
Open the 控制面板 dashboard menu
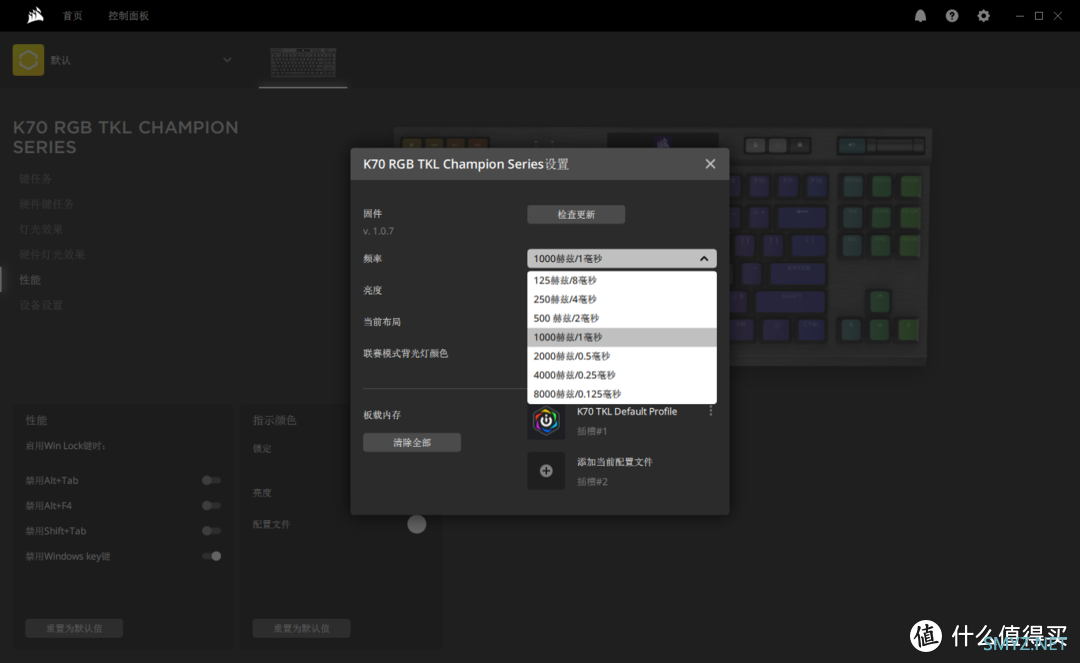[128, 16]
